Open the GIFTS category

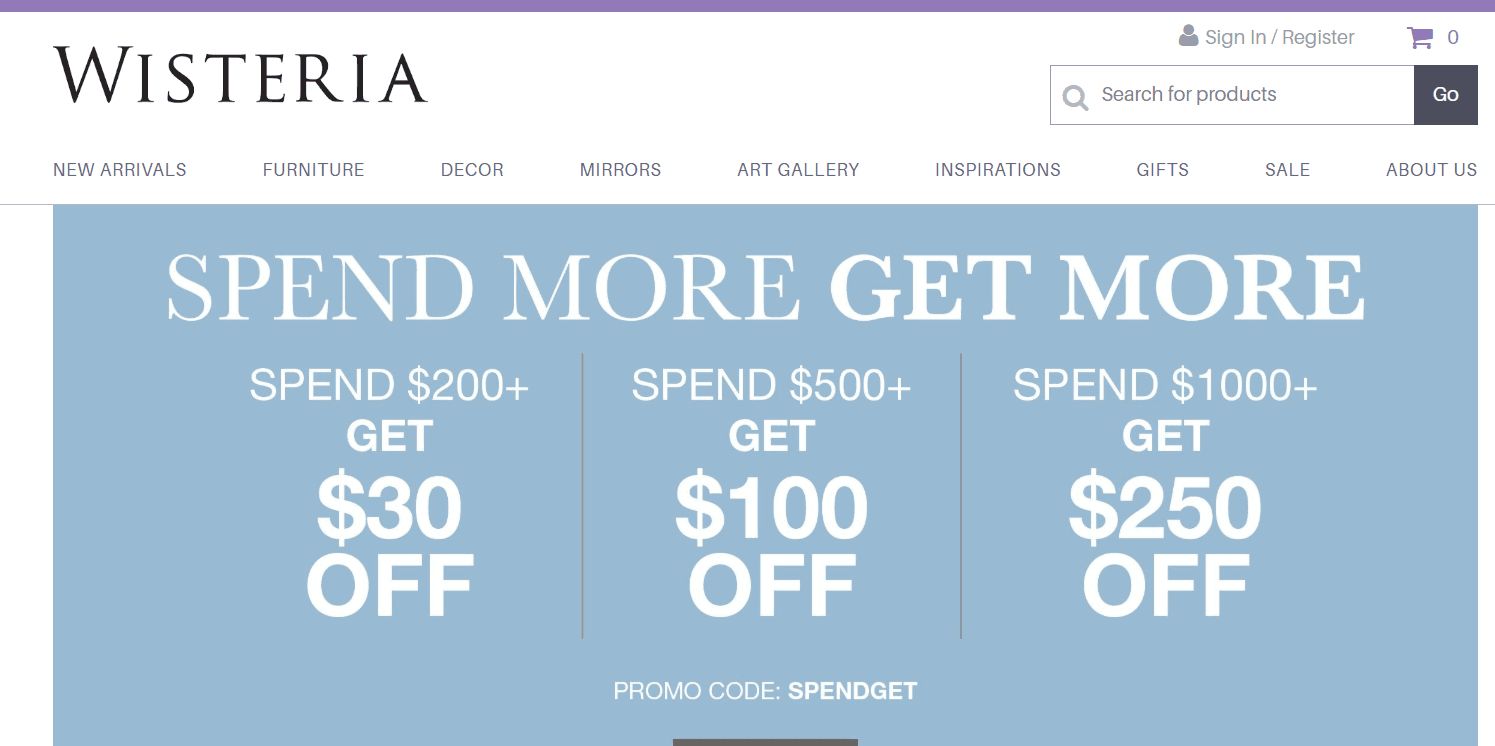pyautogui.click(x=1162, y=170)
